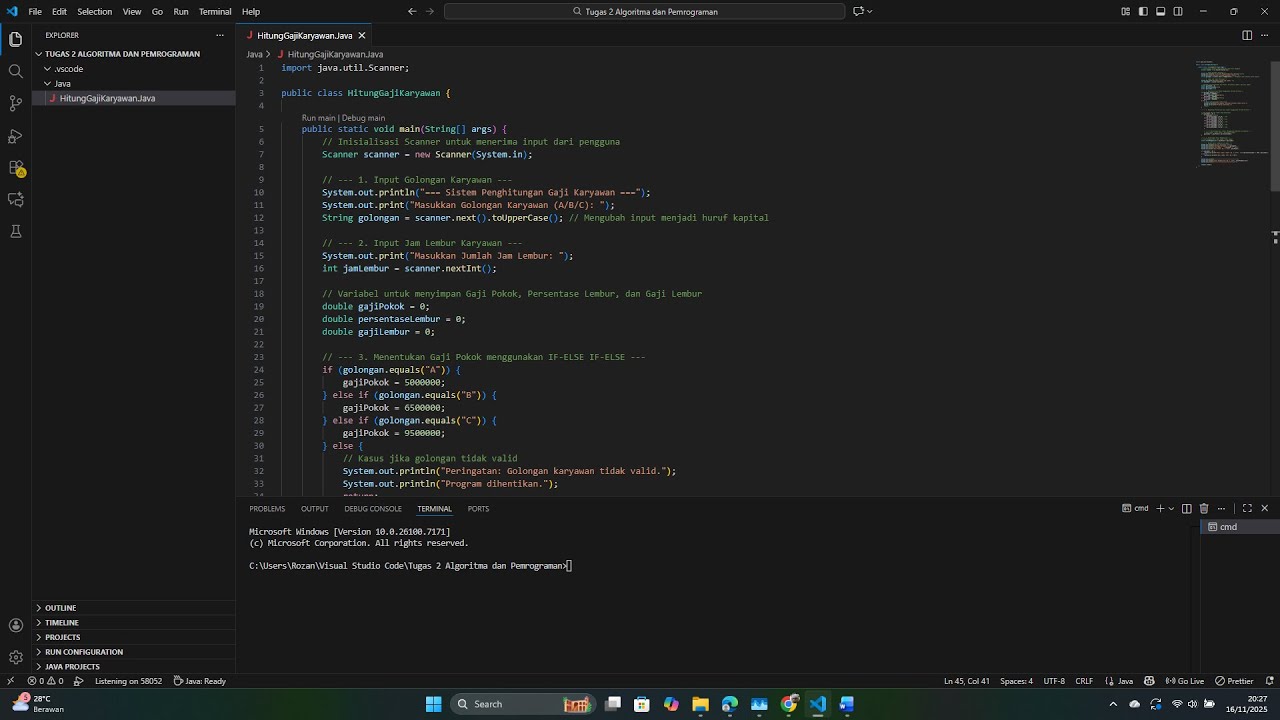Open the Manage gear in activity bar
Image resolution: width=1280 pixels, height=720 pixels.
tap(15, 657)
